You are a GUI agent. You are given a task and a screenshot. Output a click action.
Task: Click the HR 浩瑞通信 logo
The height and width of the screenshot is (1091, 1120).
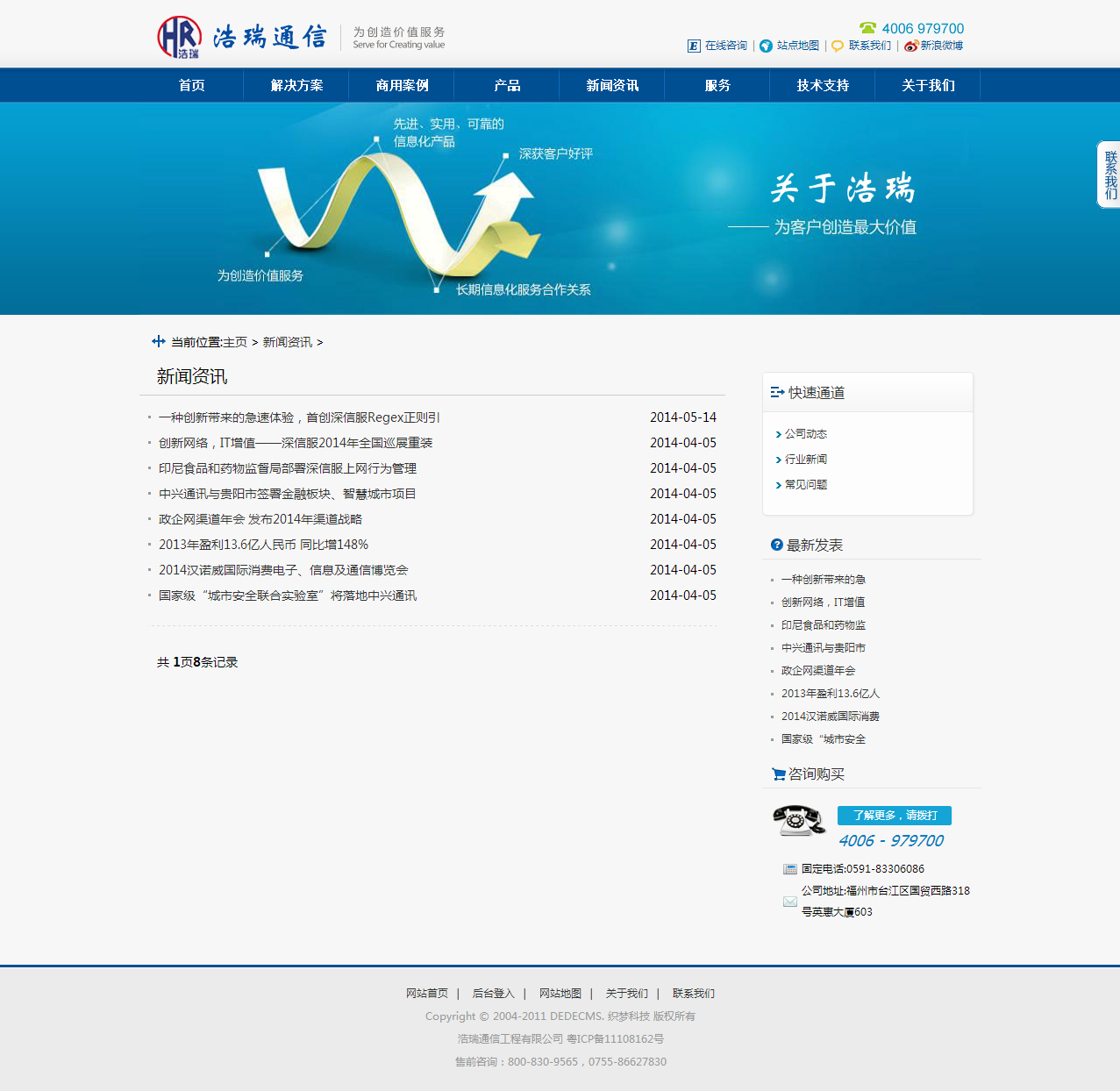[242, 37]
